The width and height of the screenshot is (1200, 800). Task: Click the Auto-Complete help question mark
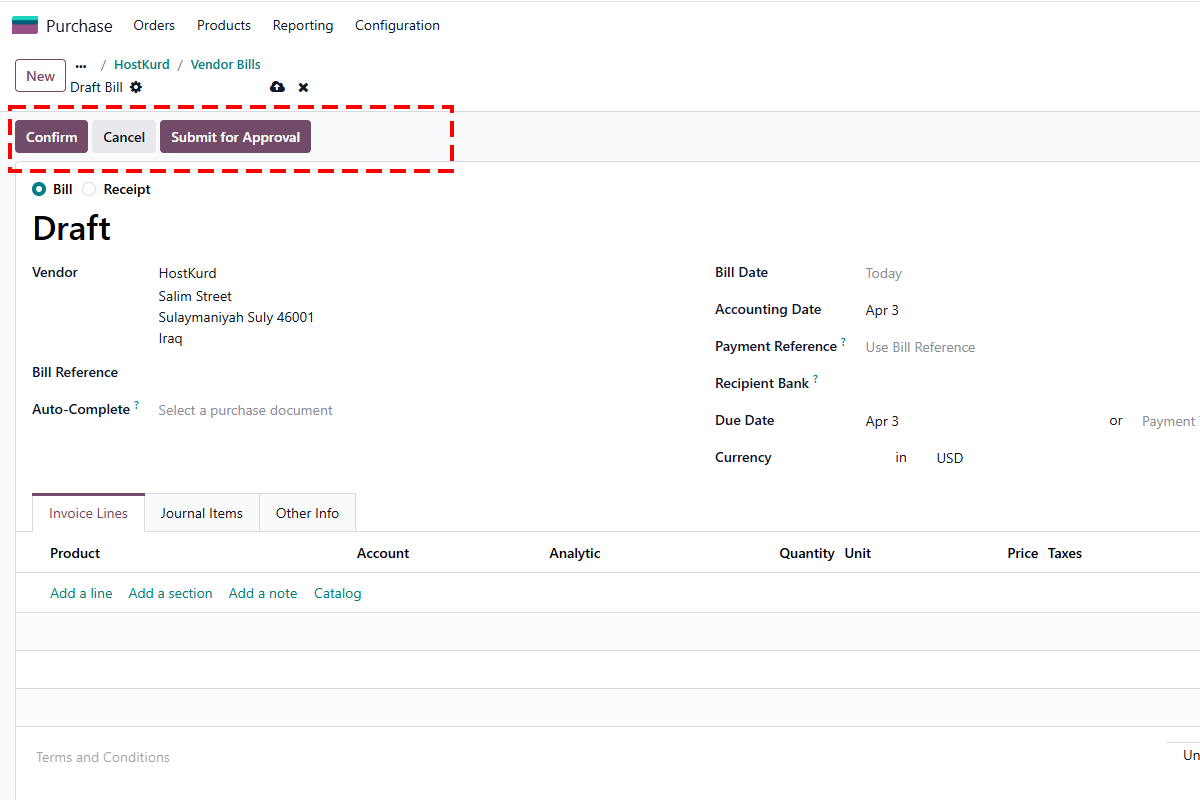pos(135,404)
